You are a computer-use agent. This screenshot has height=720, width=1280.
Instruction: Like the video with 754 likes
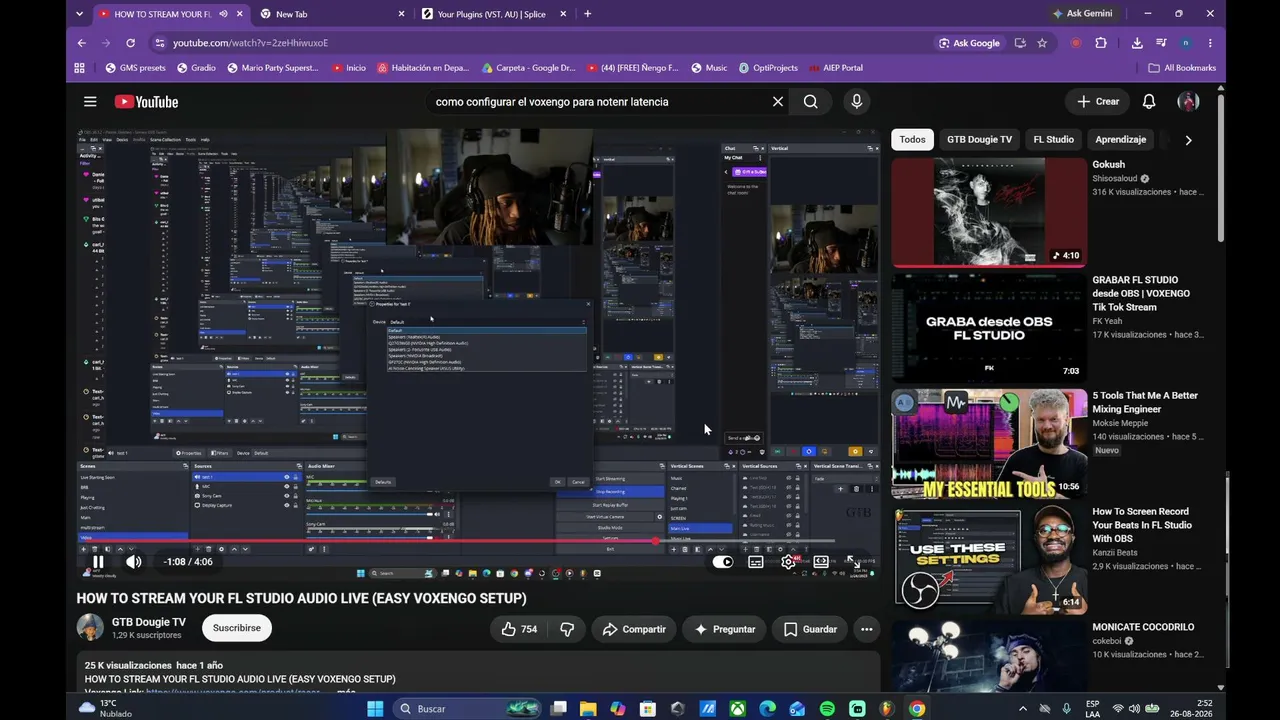click(519, 629)
